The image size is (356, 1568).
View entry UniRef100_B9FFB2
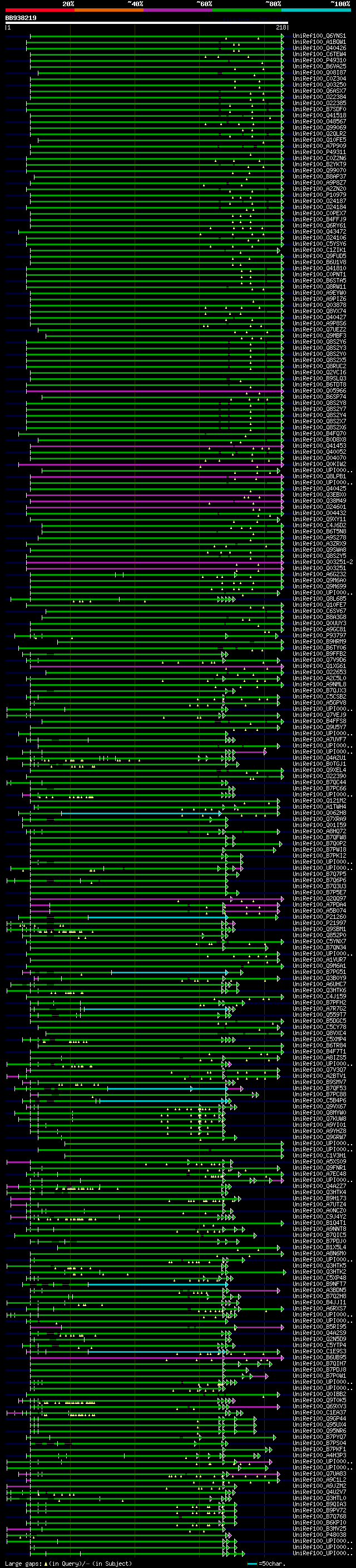coord(319,654)
